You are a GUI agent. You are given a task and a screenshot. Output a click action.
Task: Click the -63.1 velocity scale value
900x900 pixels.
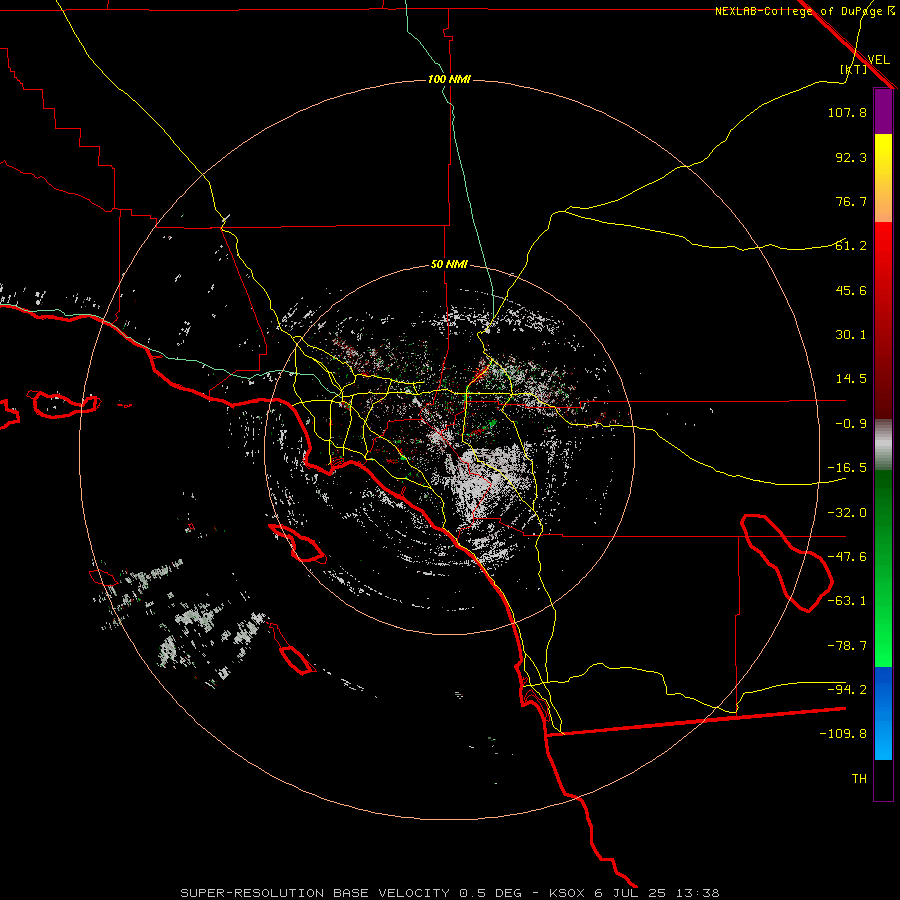847,601
